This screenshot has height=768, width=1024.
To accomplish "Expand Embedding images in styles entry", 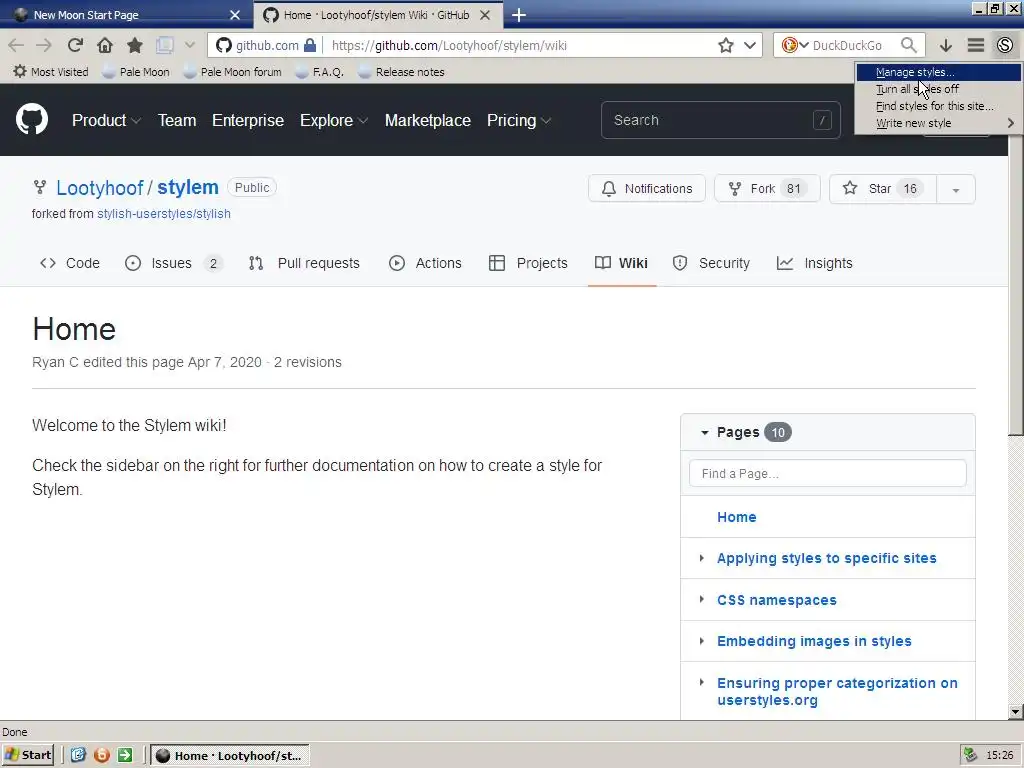I will (701, 641).
